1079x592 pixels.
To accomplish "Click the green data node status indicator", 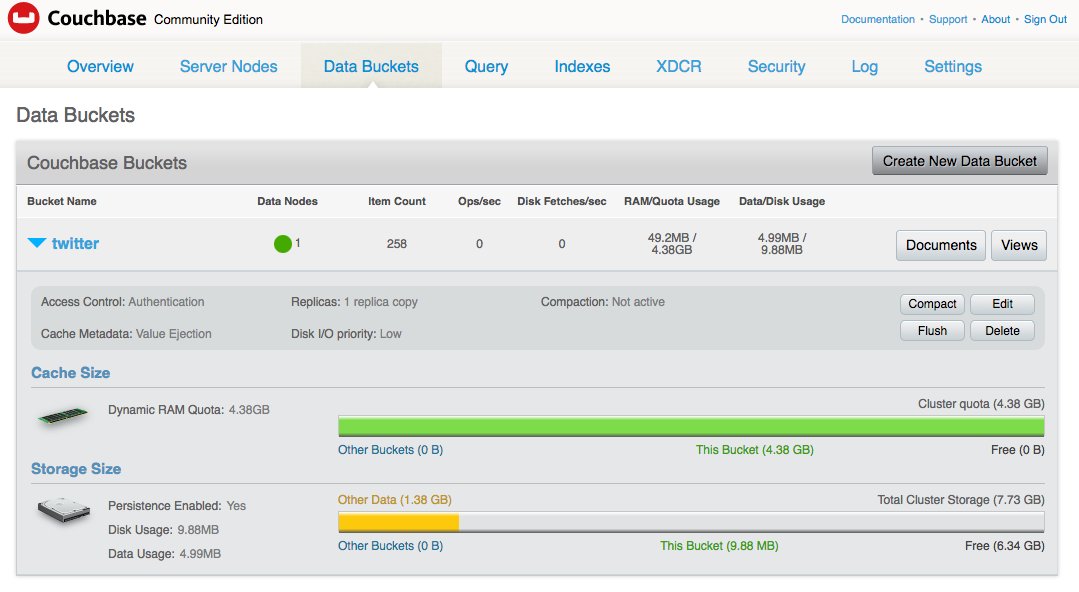I will (x=282, y=244).
